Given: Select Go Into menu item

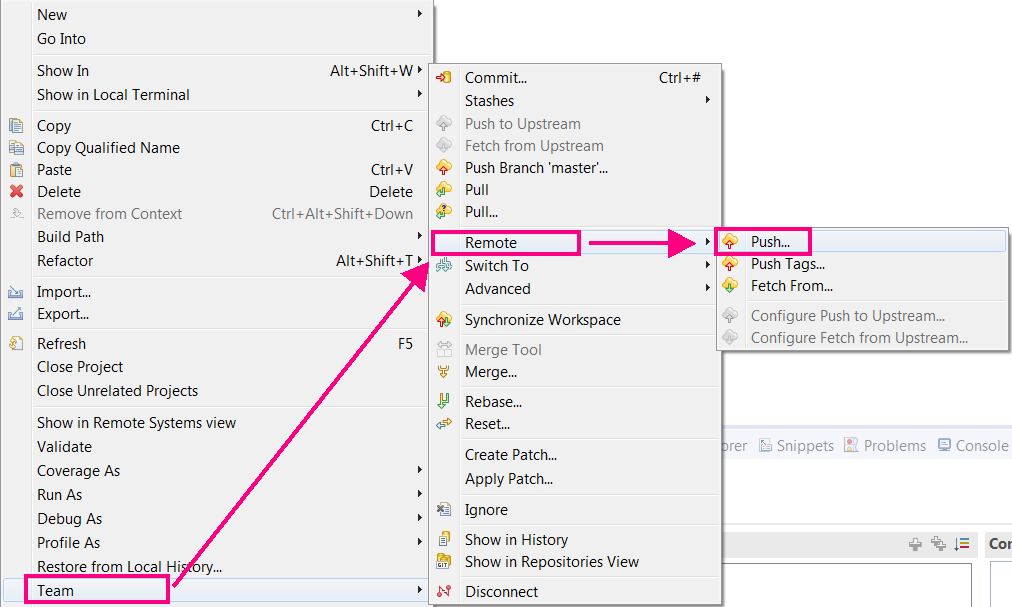Looking at the screenshot, I should click(x=61, y=39).
